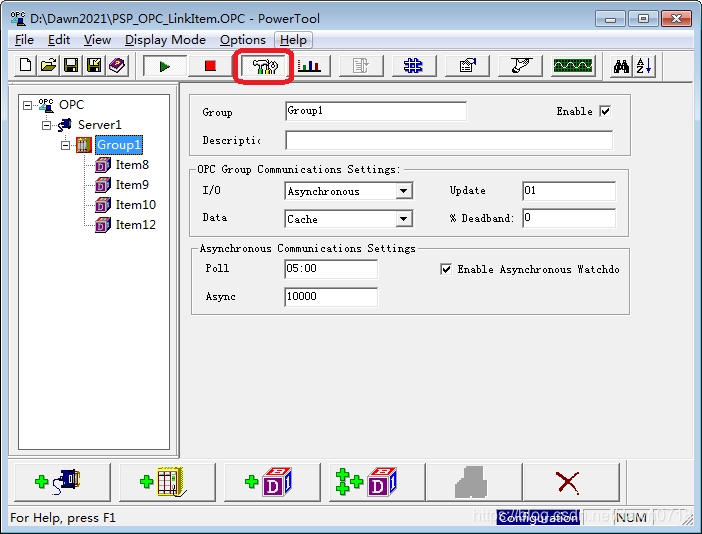Click the Configuration status bar label

tap(538, 517)
